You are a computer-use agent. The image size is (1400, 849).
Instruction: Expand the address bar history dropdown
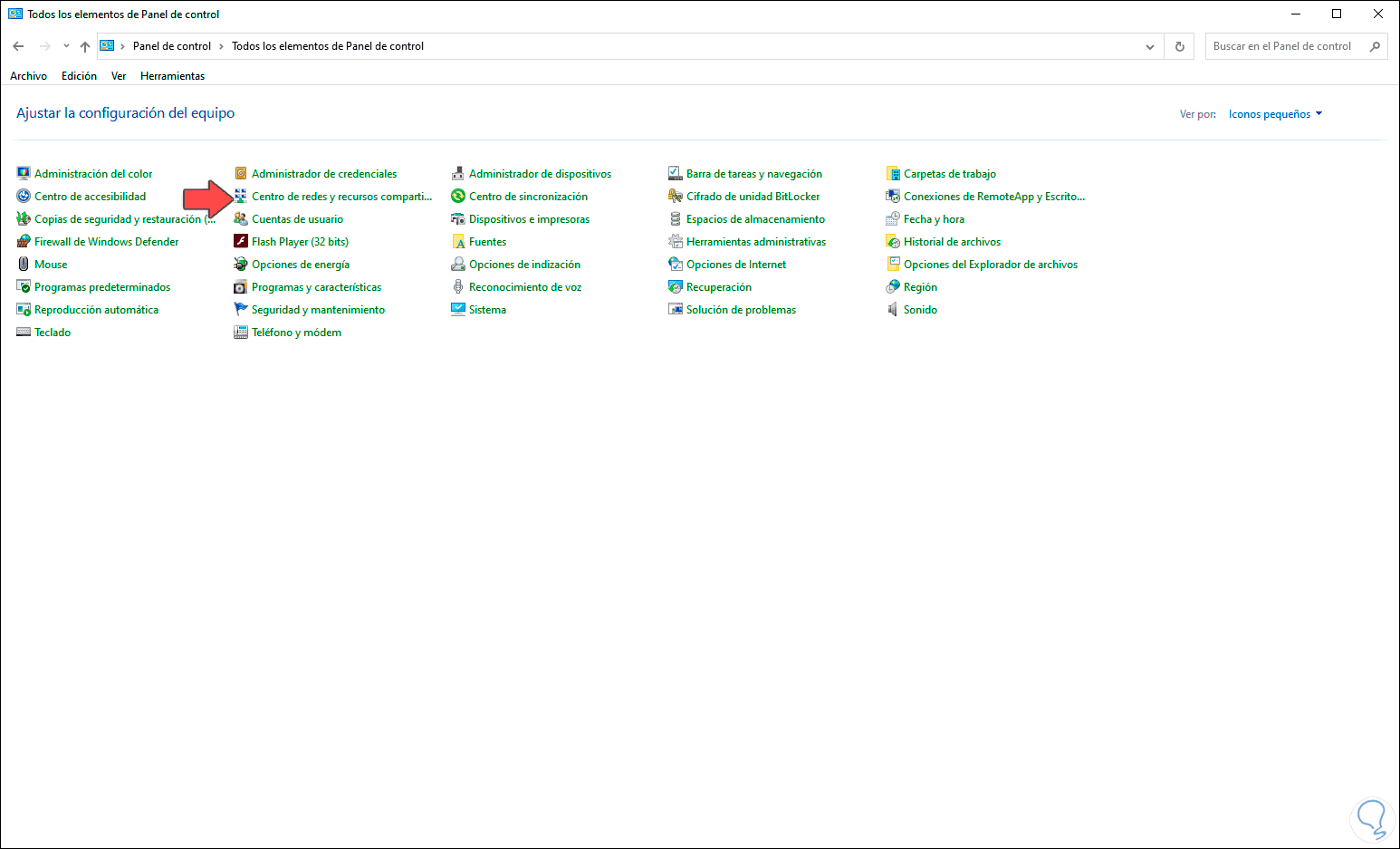1149,46
